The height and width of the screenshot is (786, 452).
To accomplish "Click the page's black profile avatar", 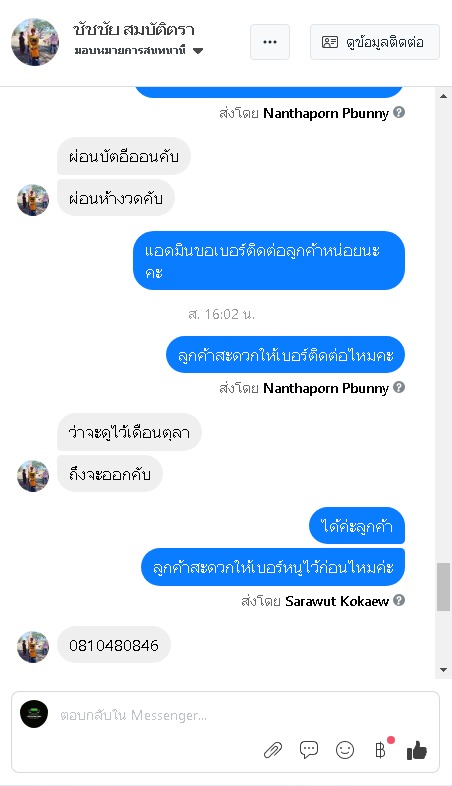I will (34, 714).
